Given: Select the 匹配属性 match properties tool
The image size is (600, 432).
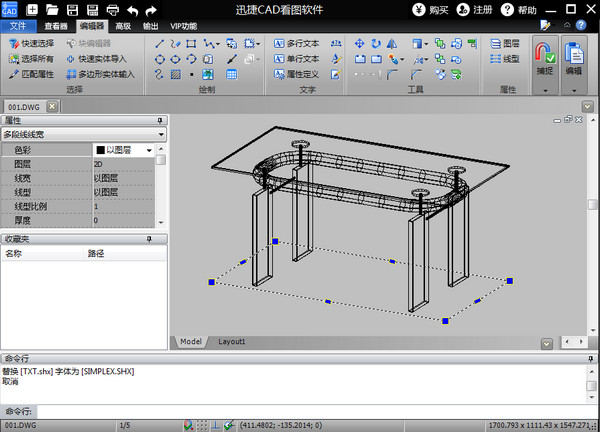Looking at the screenshot, I should pos(32,74).
